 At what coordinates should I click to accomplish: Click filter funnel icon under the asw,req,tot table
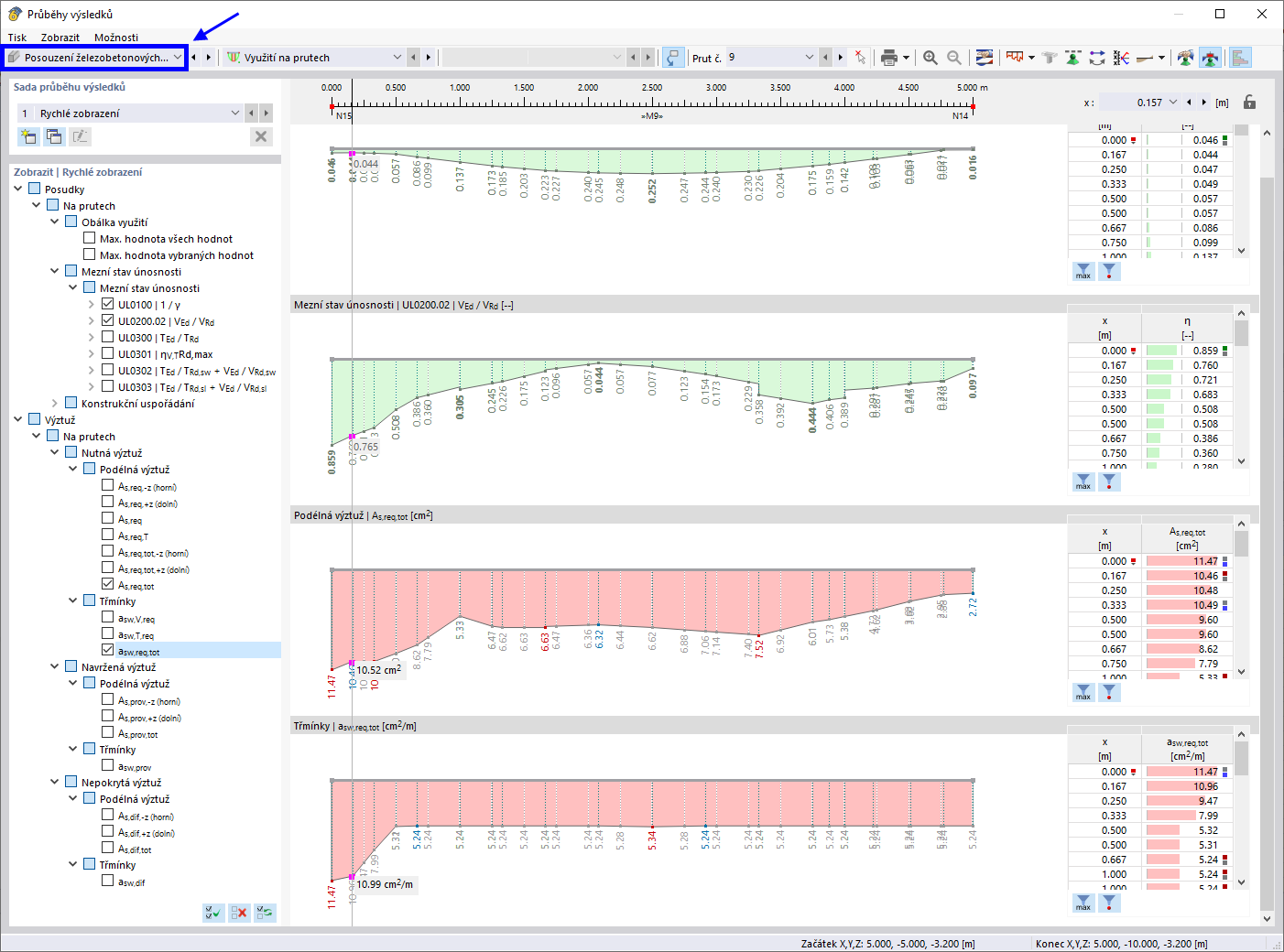(x=1109, y=903)
